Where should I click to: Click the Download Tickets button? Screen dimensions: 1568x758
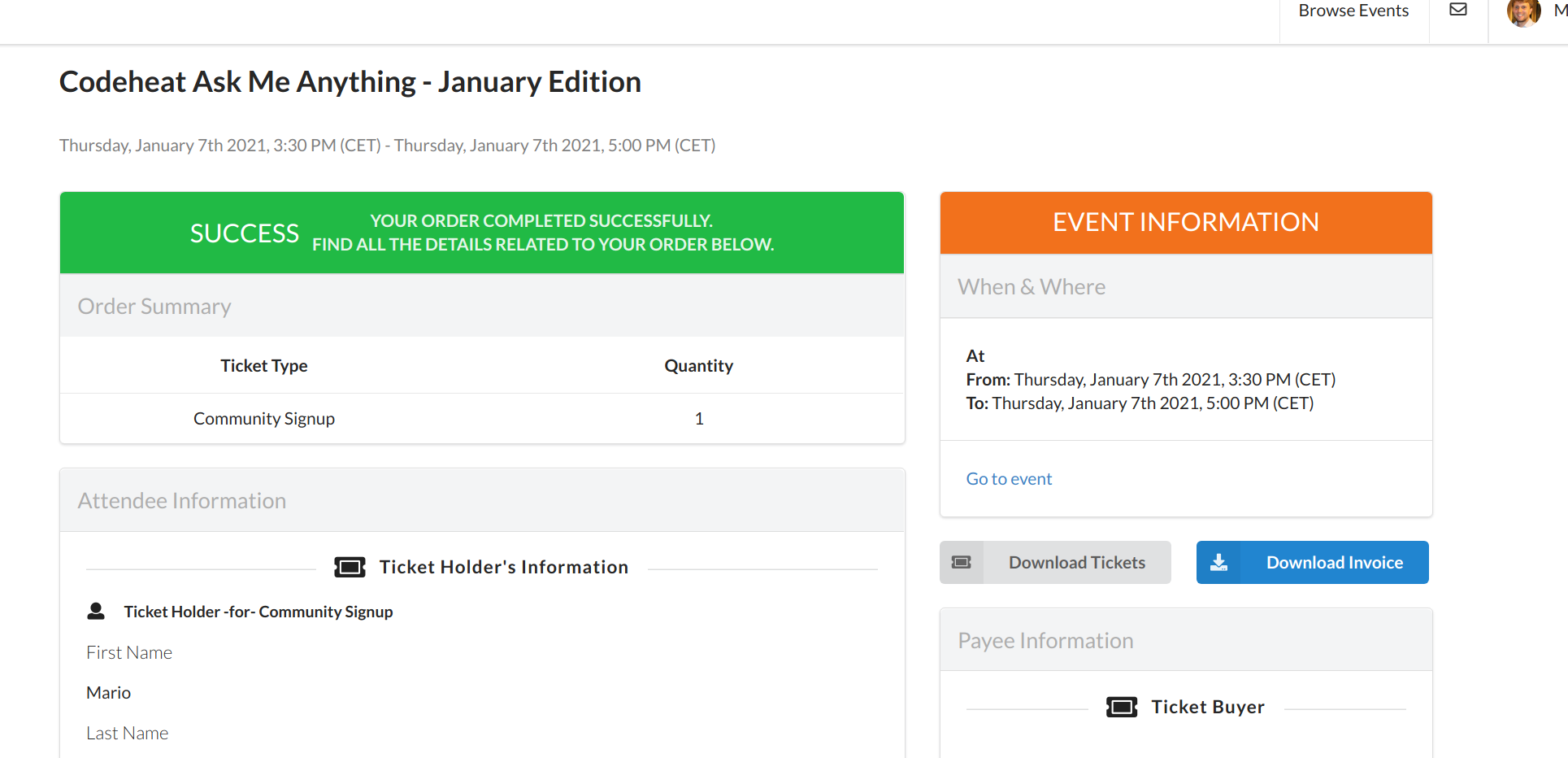[1055, 562]
